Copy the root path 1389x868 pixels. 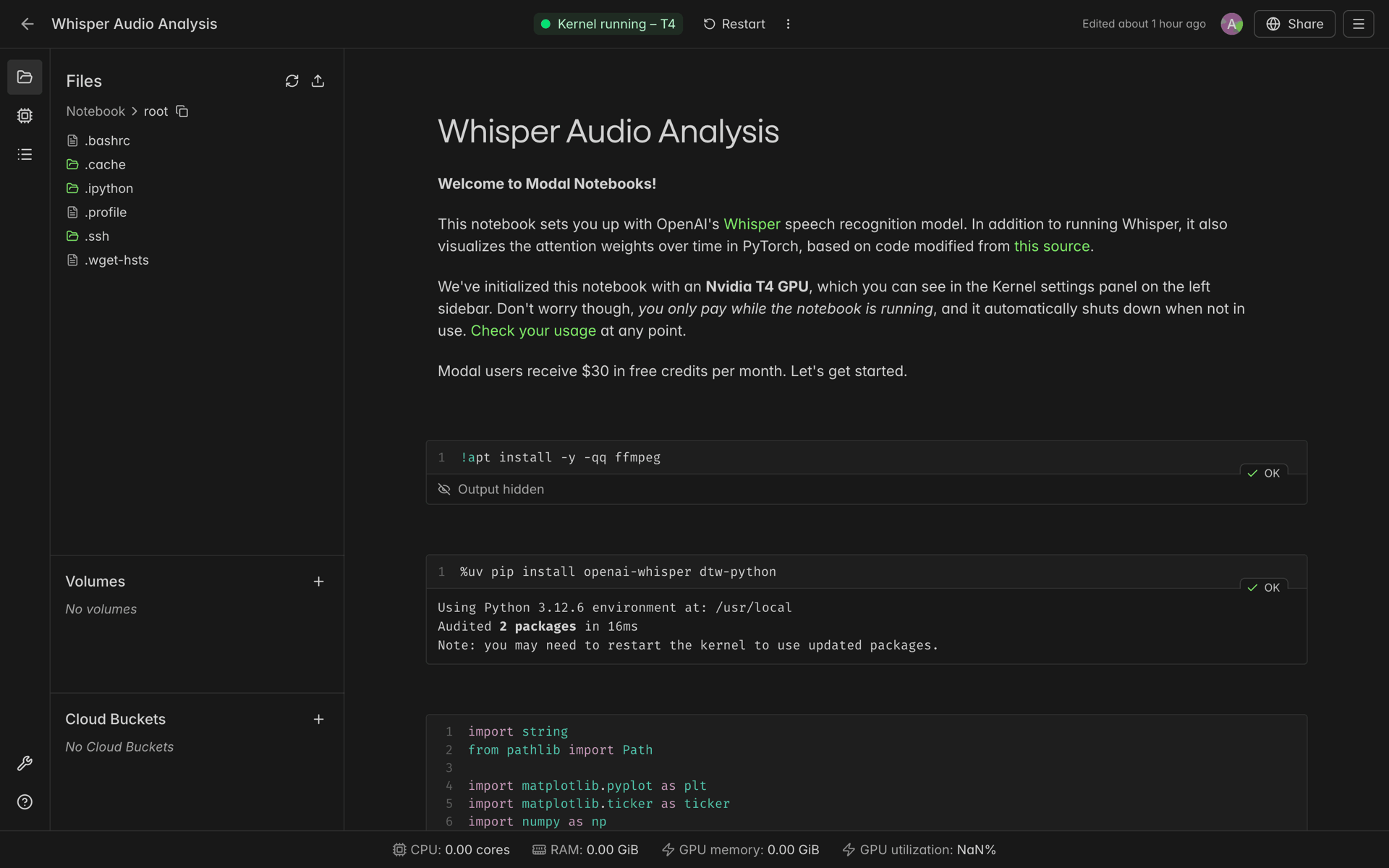[182, 111]
